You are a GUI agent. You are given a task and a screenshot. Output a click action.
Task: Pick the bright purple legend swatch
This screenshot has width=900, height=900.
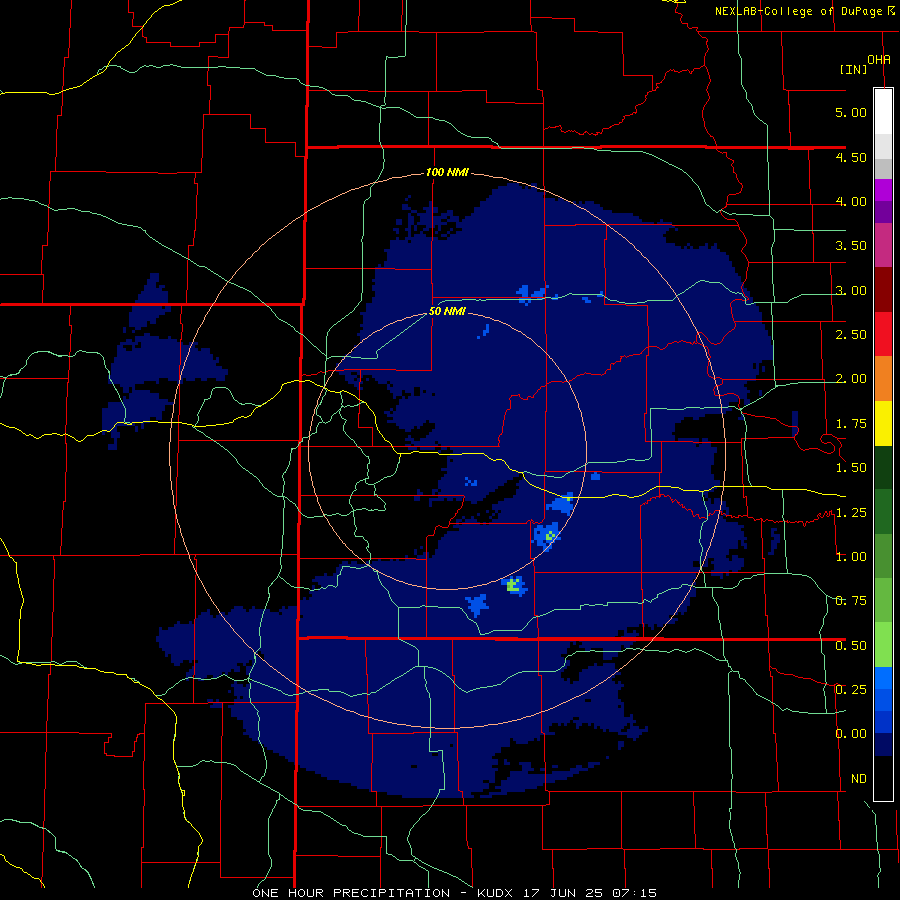pyautogui.click(x=883, y=190)
